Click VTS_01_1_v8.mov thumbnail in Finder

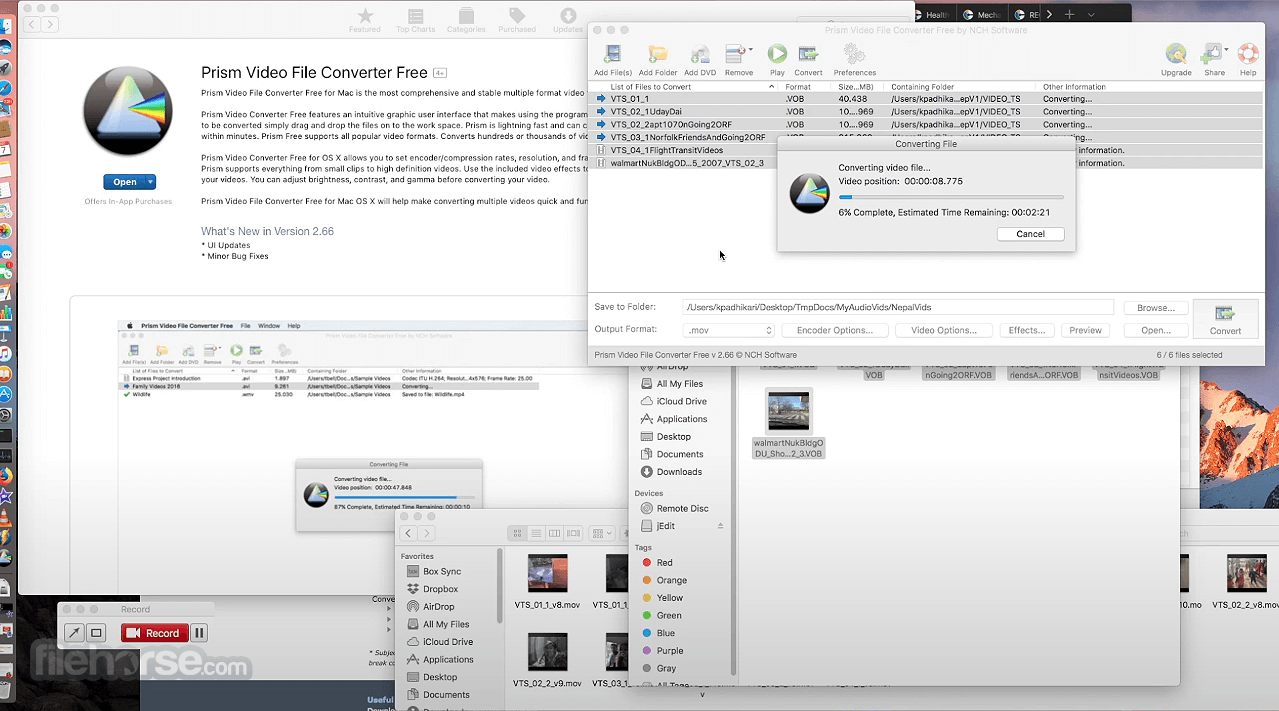click(x=547, y=573)
